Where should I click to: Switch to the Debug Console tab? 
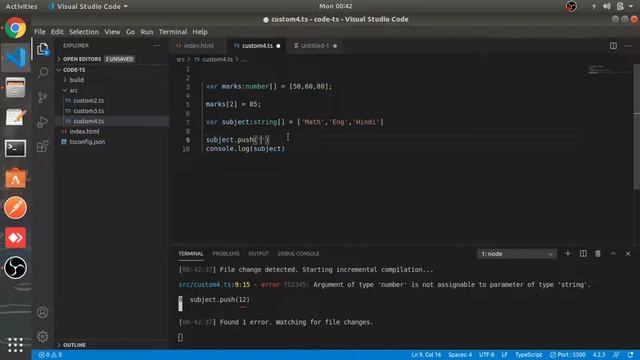[x=298, y=254]
